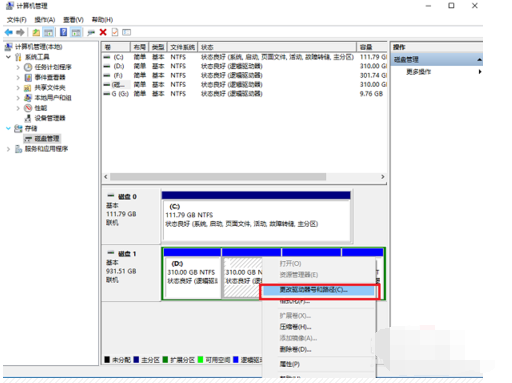Click the blue help question-mark toolbar icon
Screen dimensions: 512x383
(63, 32)
